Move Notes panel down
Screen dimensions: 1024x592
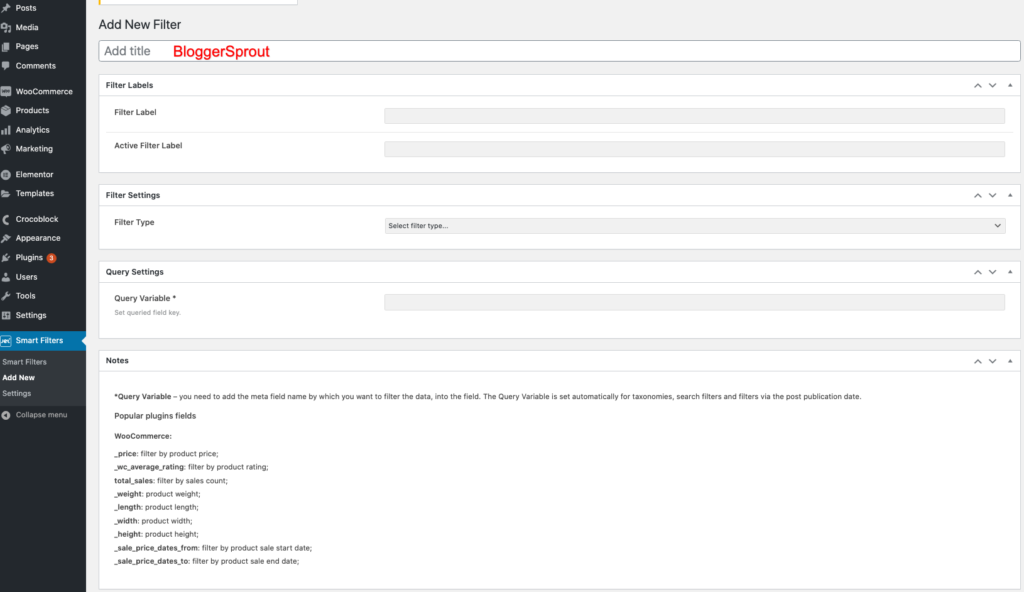pos(993,361)
